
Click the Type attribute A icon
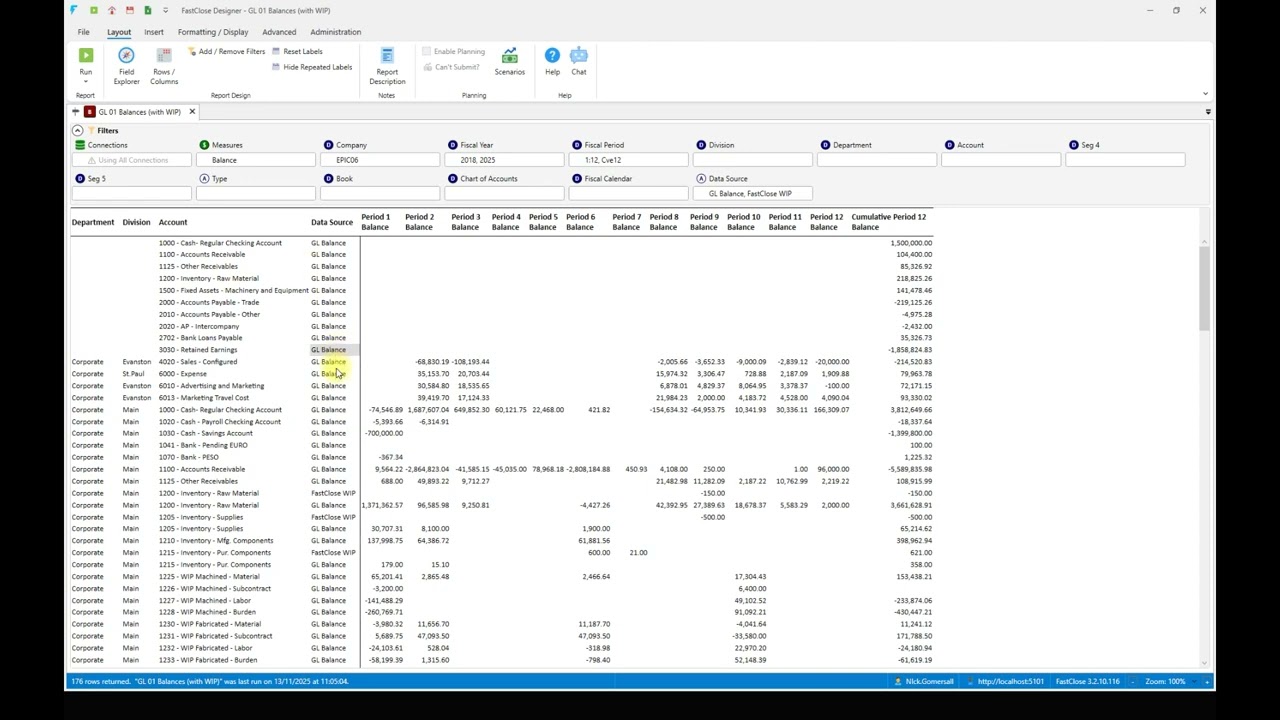204,179
